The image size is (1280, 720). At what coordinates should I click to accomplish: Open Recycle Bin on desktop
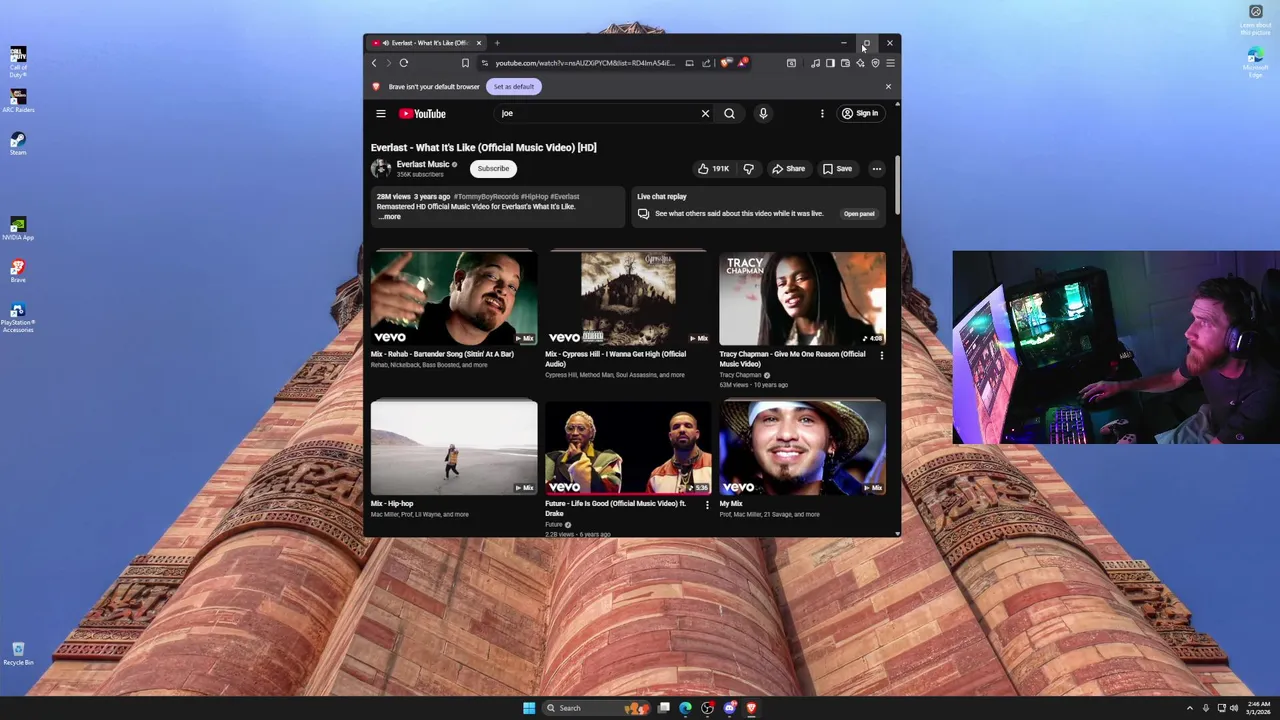tap(18, 654)
